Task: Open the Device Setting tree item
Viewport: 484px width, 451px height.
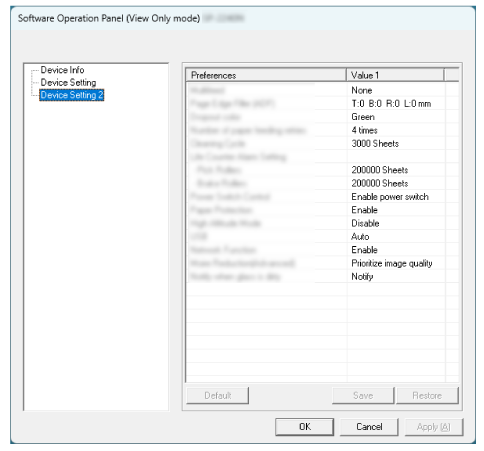Action: (68, 82)
